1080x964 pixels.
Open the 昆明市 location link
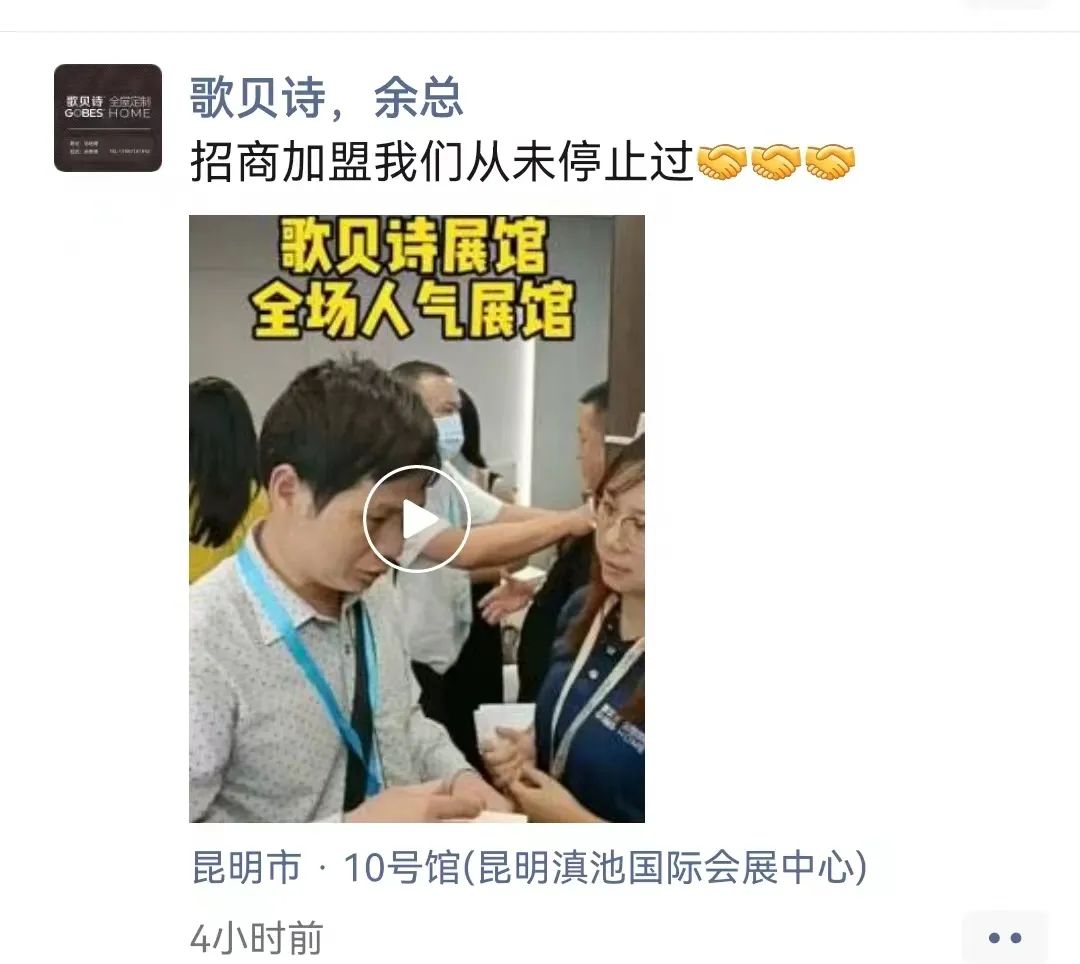pos(247,868)
